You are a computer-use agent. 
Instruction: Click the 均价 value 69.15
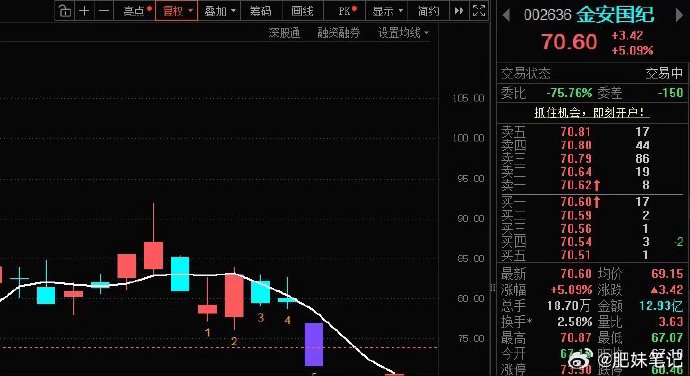tap(667, 274)
